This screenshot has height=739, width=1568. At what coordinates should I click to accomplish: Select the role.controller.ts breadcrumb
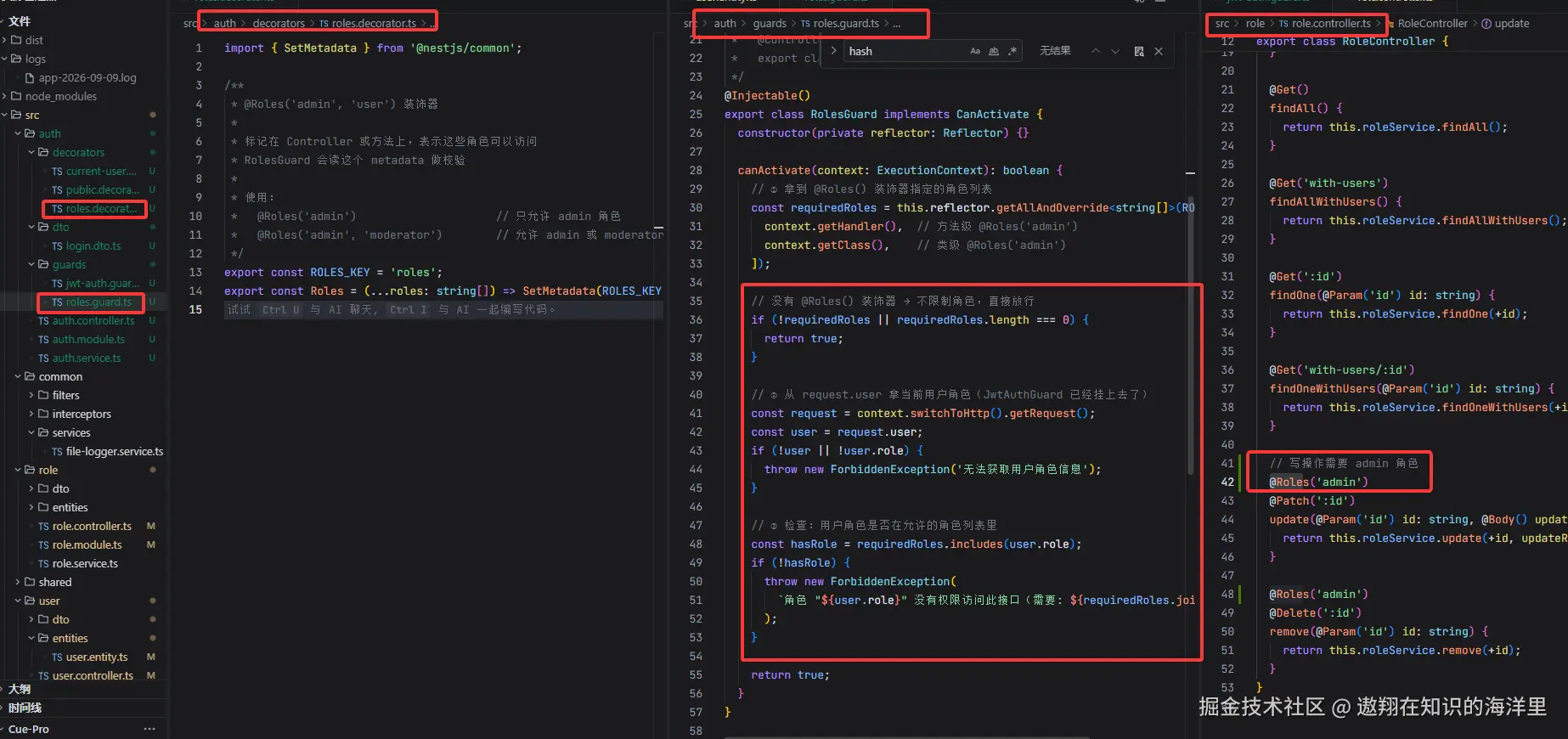point(1325,24)
